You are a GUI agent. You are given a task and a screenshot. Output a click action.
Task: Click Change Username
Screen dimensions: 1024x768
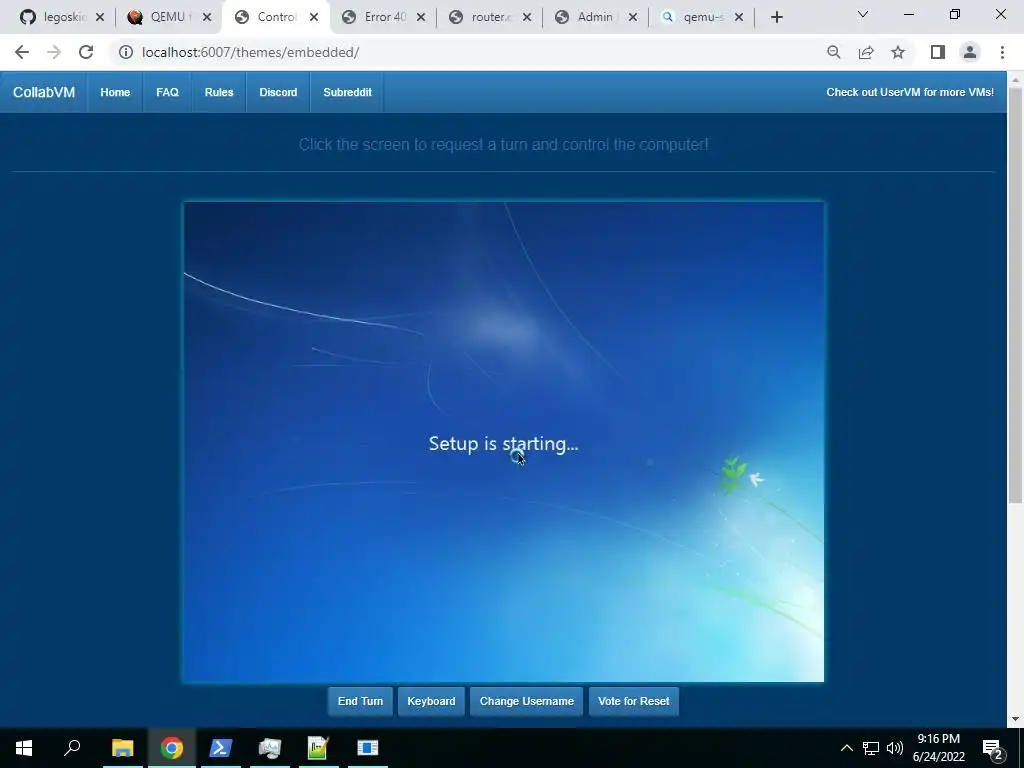(x=526, y=701)
